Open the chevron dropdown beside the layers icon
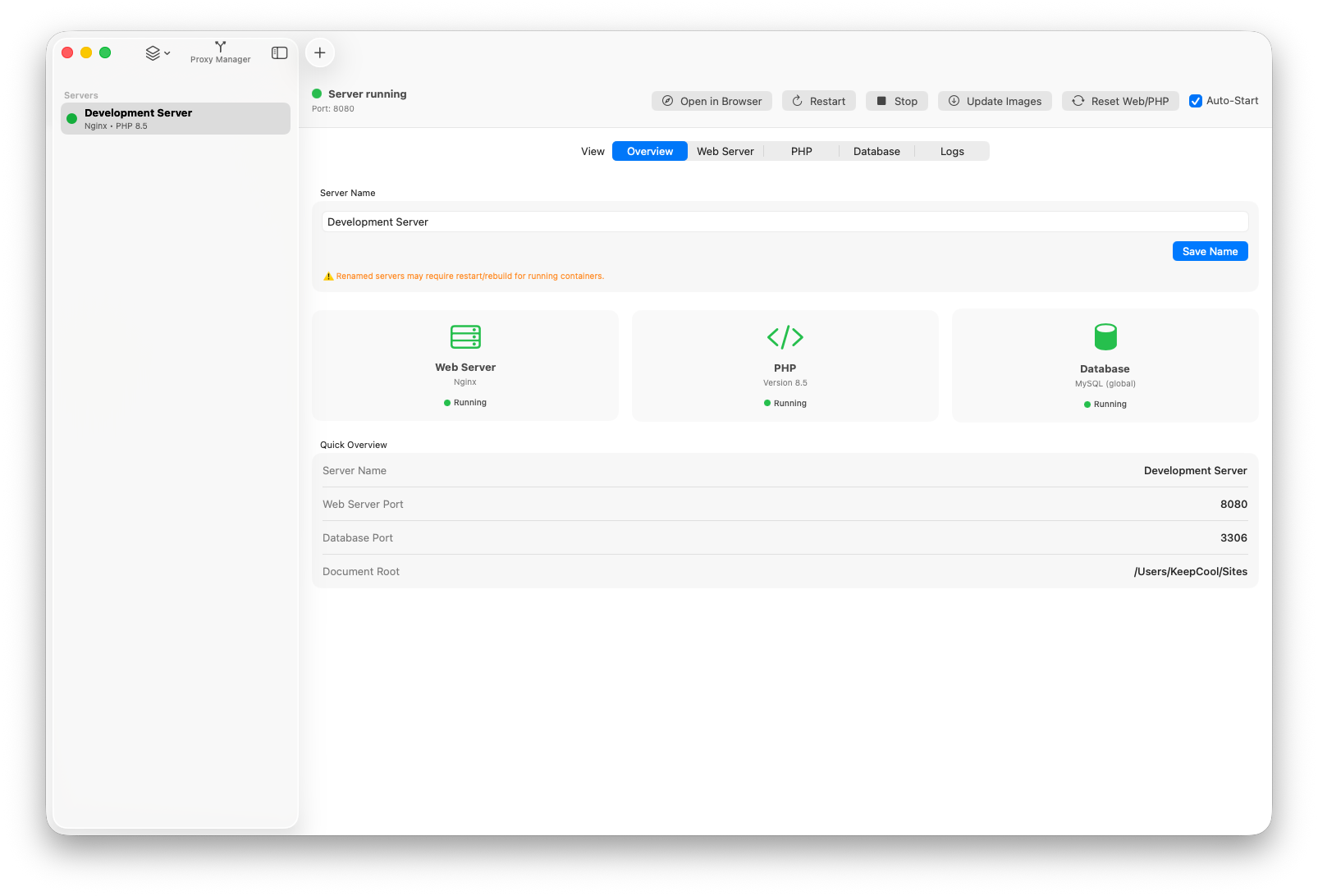Viewport: 1318px width, 896px height. pos(167,53)
